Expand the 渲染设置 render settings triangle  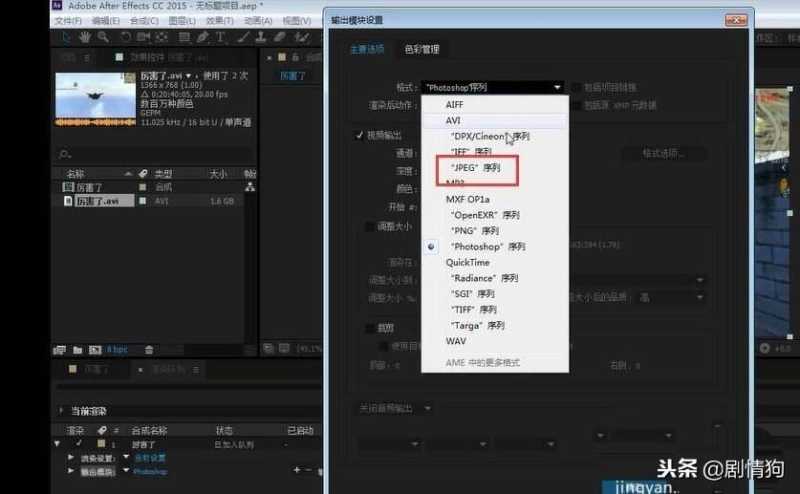[x=71, y=457]
